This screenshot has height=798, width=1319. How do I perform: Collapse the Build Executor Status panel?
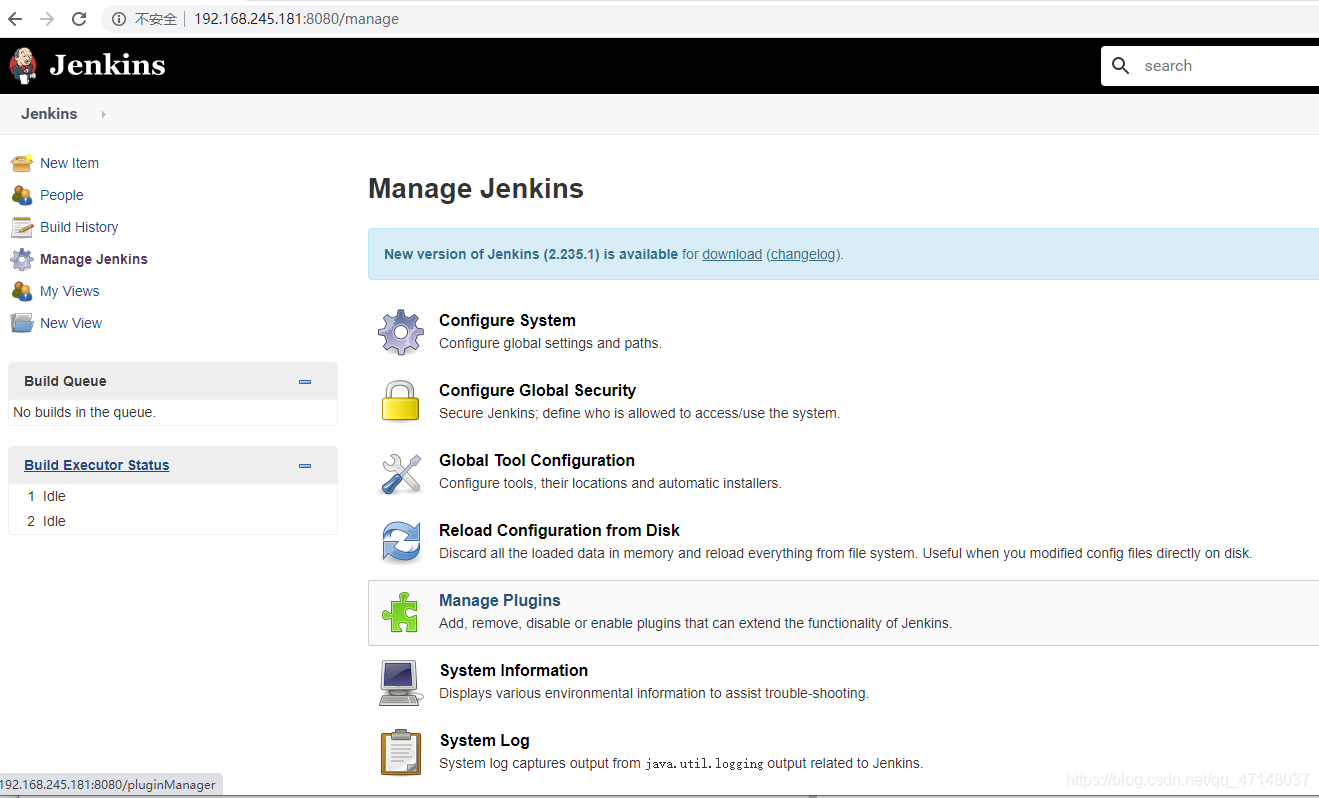pyautogui.click(x=305, y=465)
